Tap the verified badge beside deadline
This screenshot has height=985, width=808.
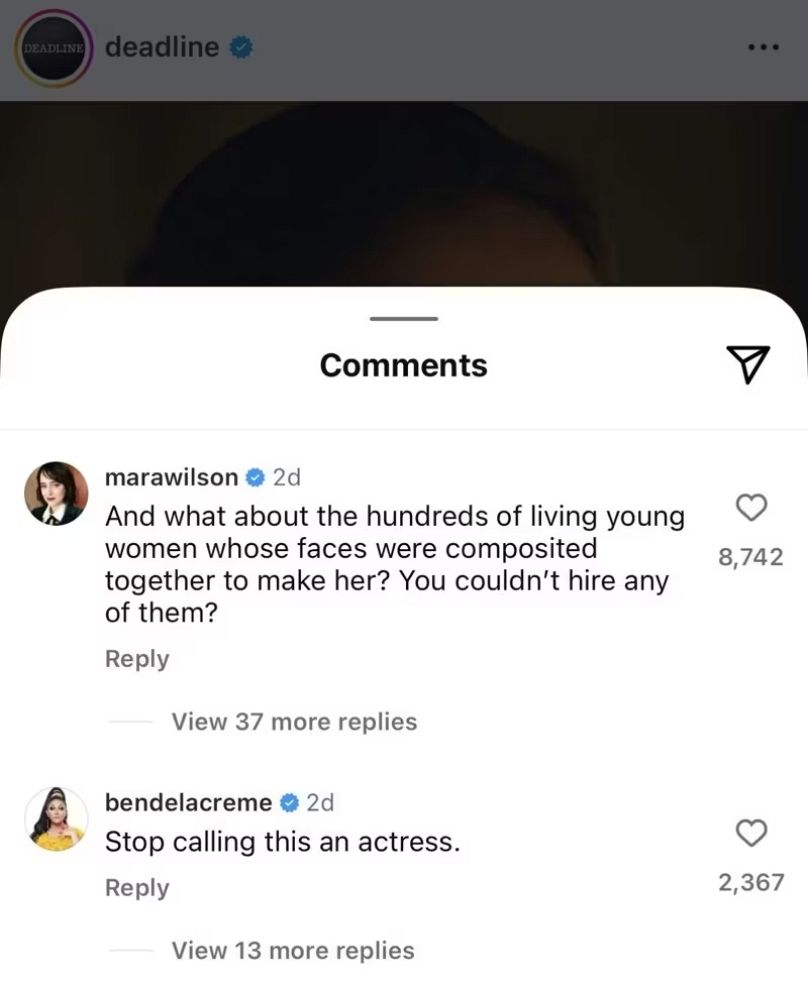[241, 46]
